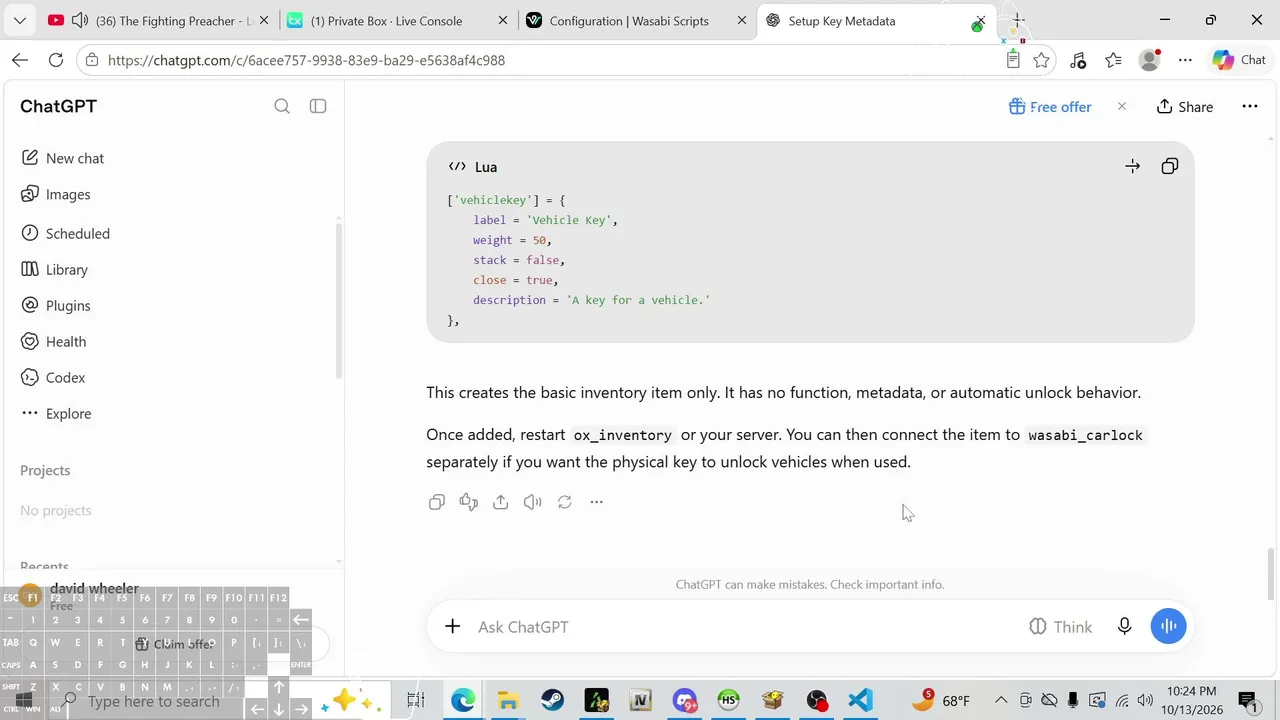Click the conversation page scrollbar
Screen dimensions: 1280x720
click(x=1272, y=573)
